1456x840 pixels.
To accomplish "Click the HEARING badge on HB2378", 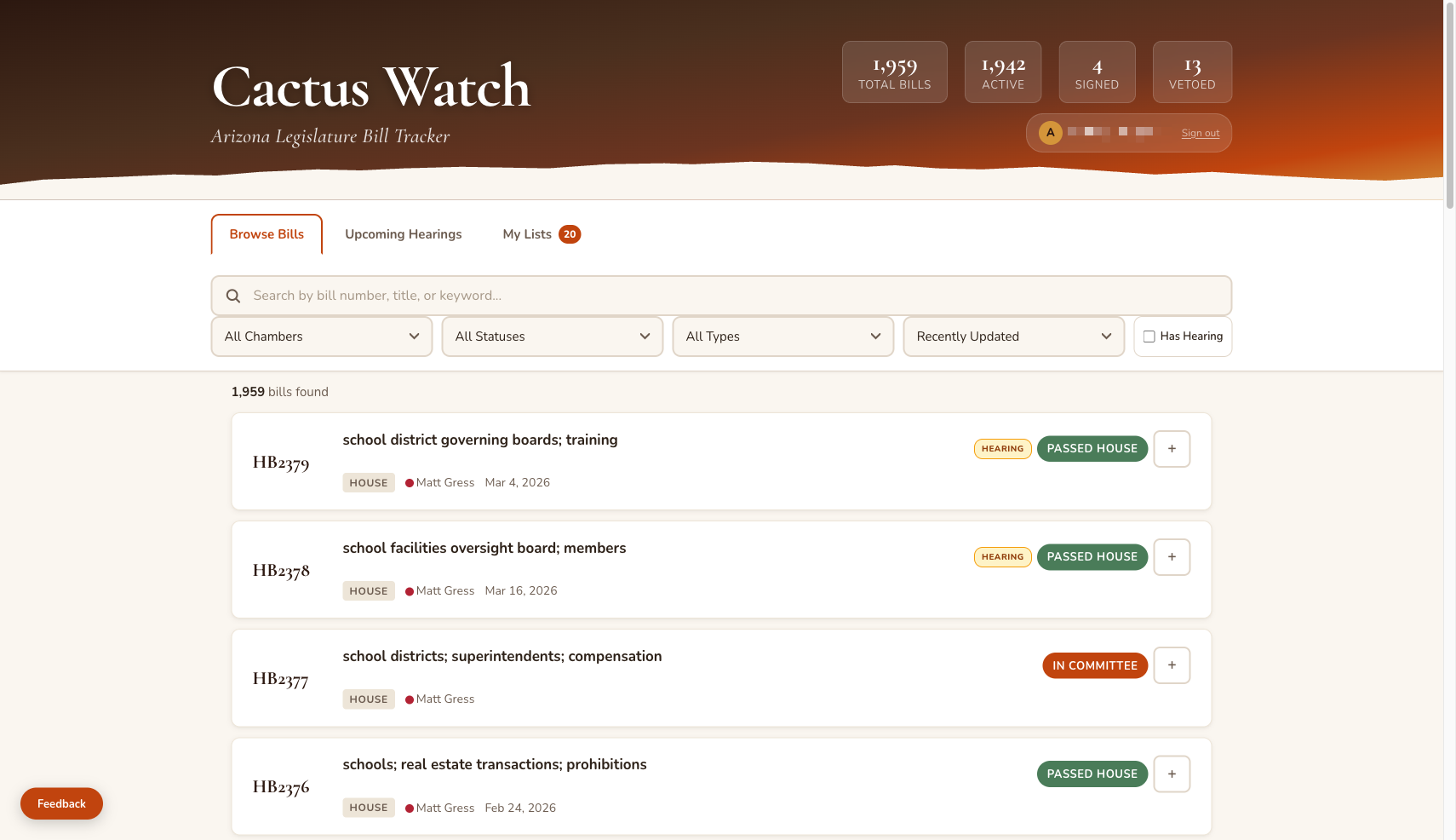I will pyautogui.click(x=1002, y=557).
